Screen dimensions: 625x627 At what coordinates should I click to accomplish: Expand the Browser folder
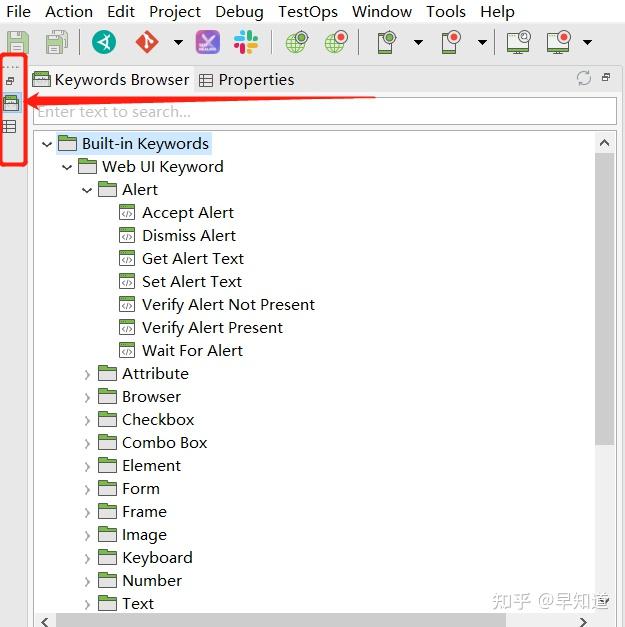[x=87, y=397]
